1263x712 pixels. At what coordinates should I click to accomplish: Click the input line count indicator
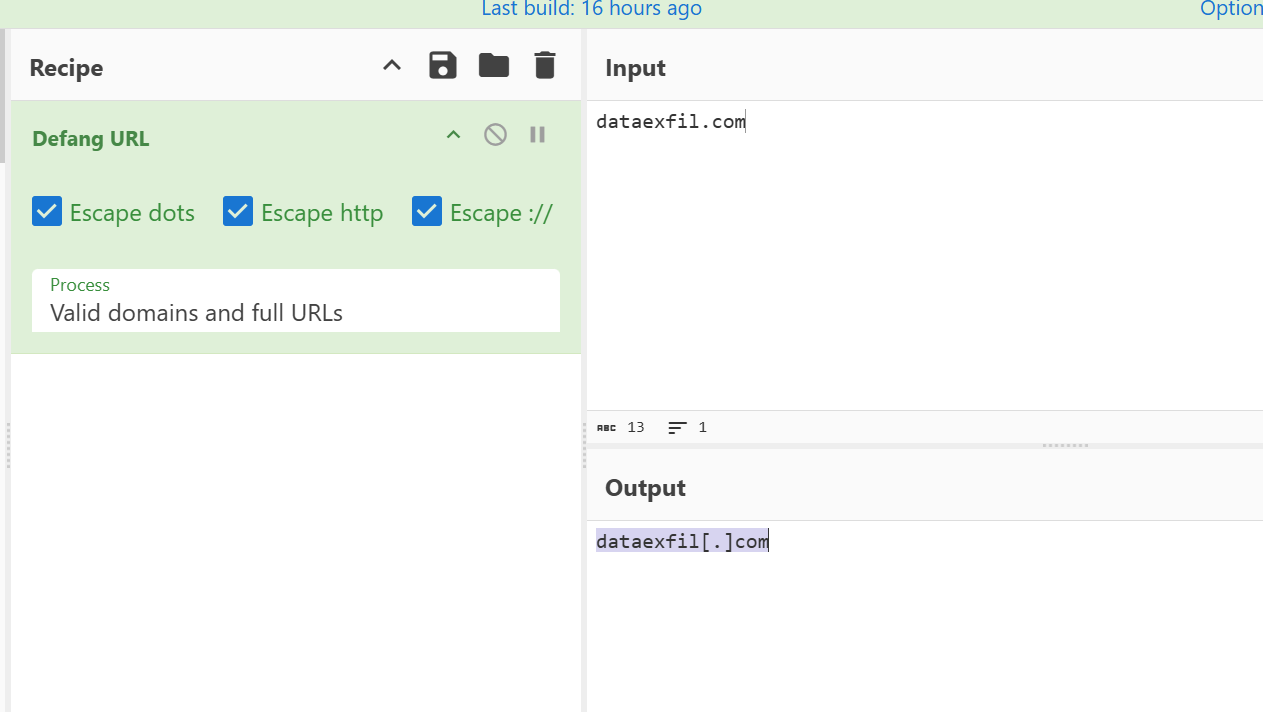tap(688, 427)
